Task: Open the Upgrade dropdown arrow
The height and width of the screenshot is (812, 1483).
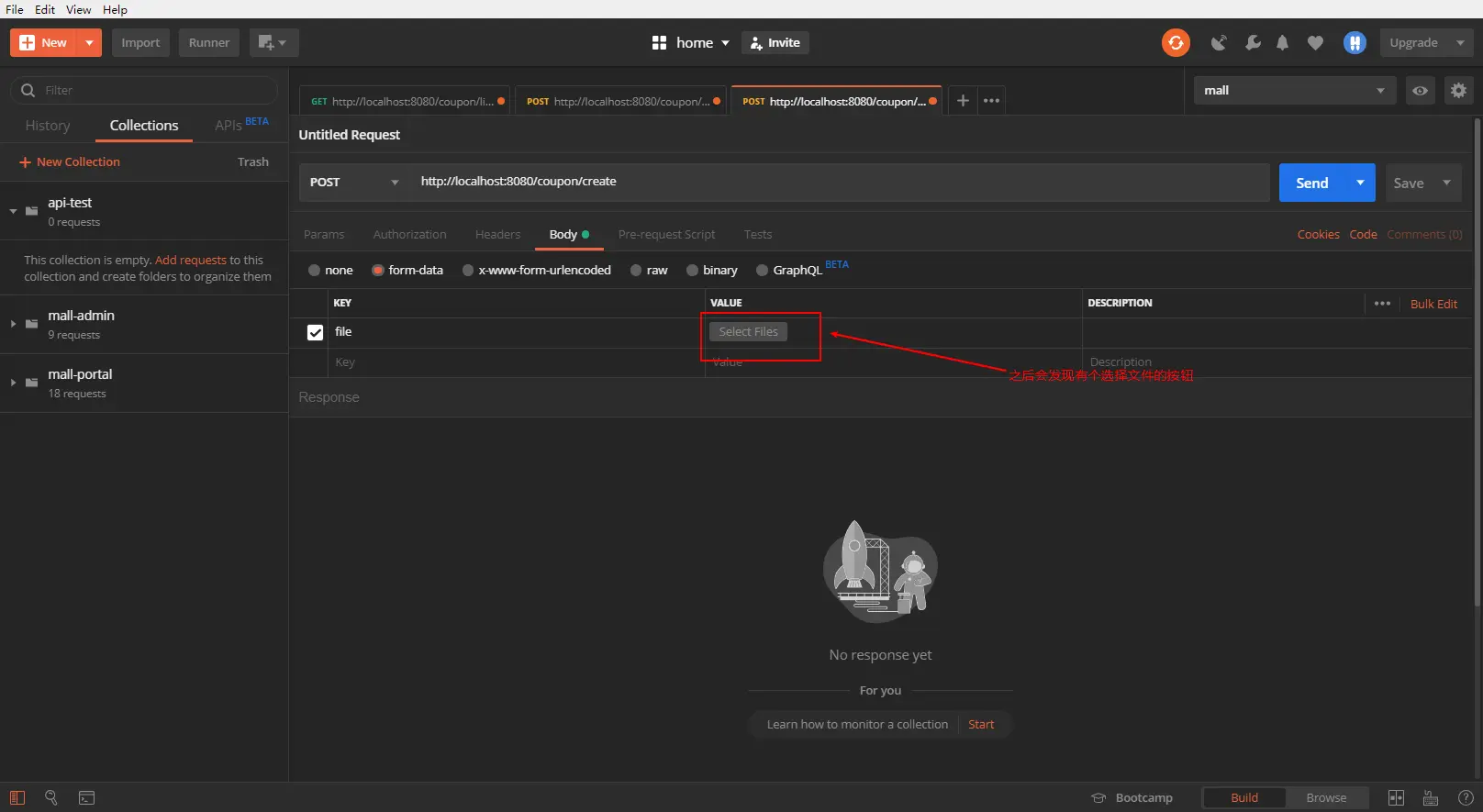Action: point(1460,42)
